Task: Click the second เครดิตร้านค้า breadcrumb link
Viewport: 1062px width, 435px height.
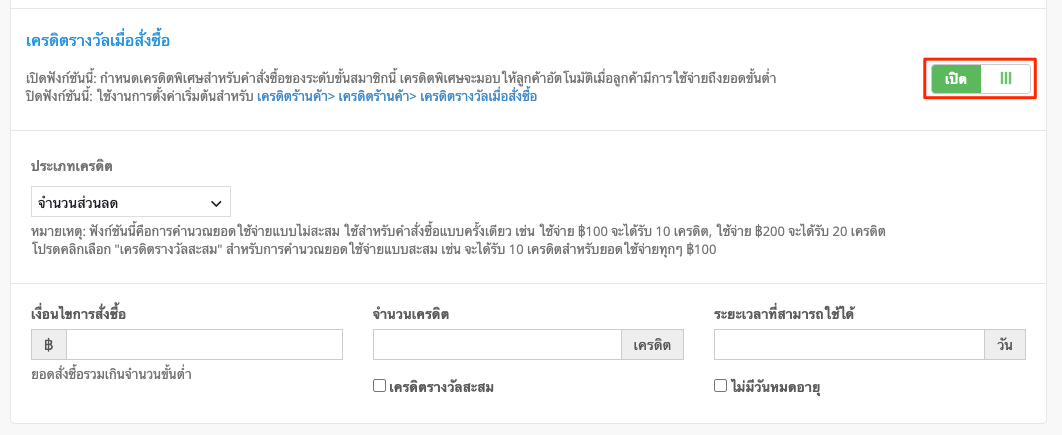Action: point(373,96)
